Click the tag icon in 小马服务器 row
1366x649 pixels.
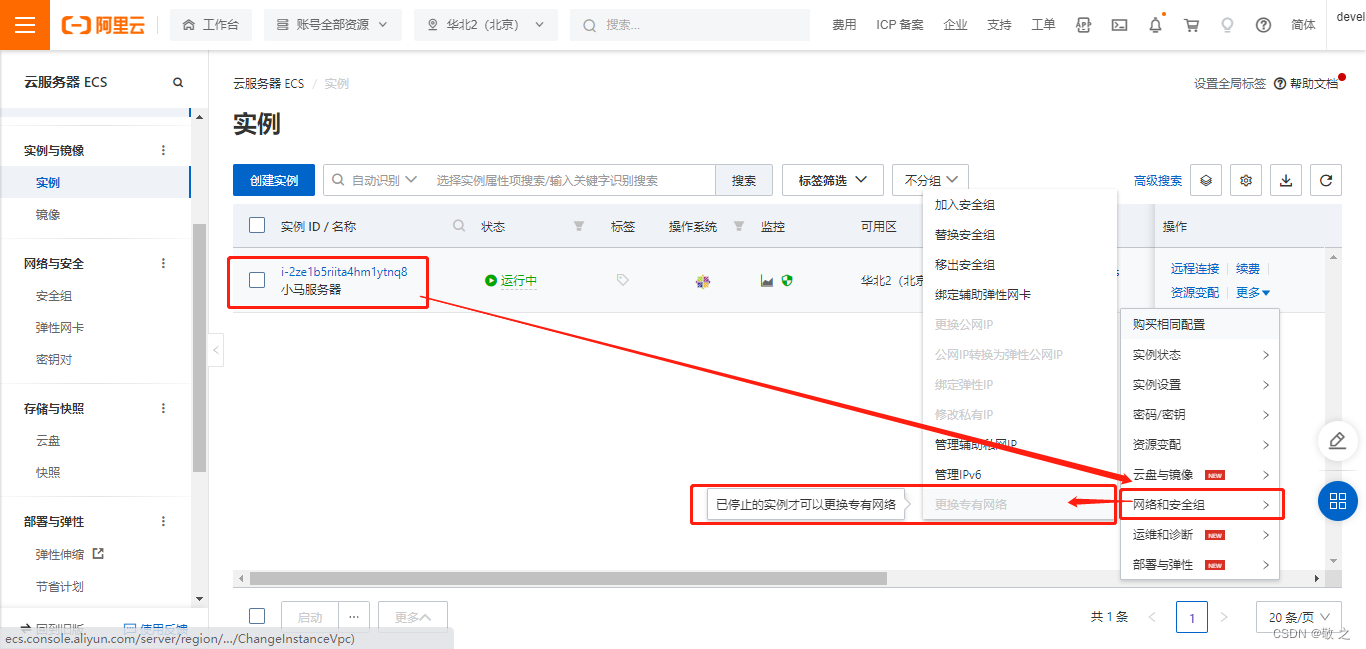[x=623, y=281]
